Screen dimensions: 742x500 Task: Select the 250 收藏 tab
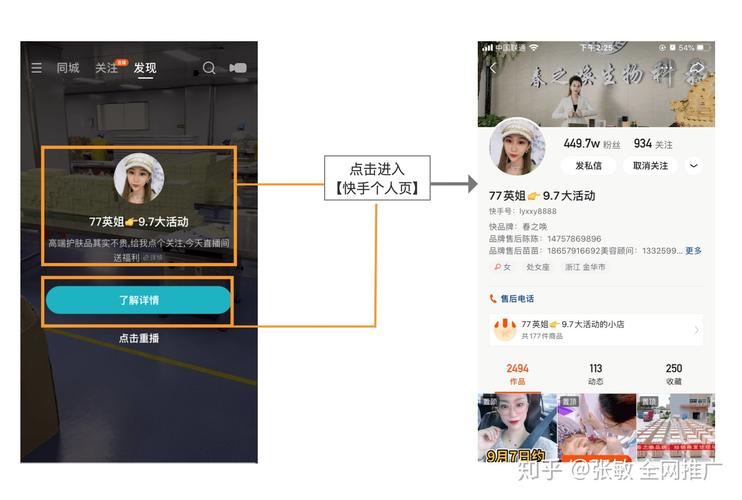coord(674,374)
